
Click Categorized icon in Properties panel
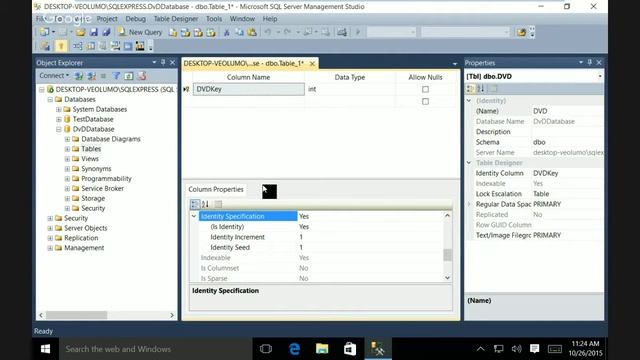[471, 89]
